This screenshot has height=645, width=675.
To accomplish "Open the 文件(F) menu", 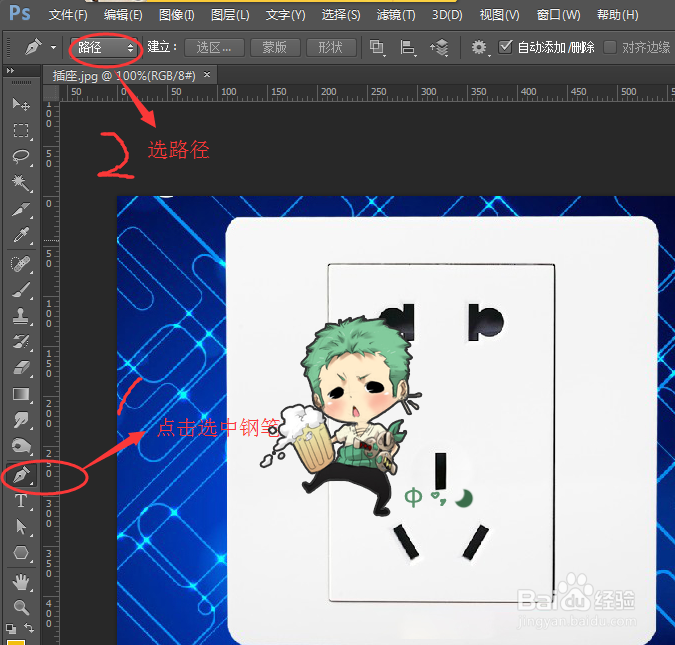I will pyautogui.click(x=68, y=15).
